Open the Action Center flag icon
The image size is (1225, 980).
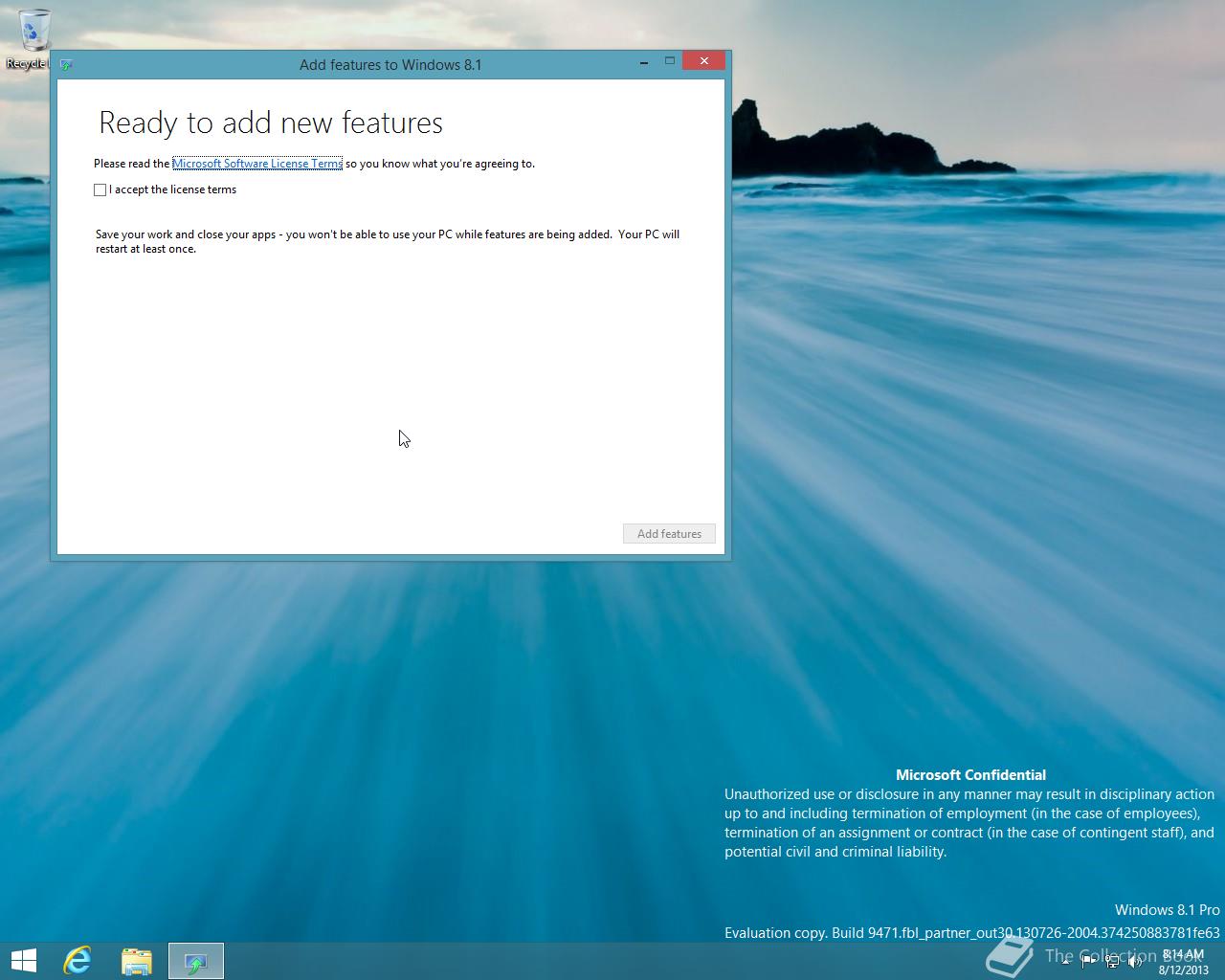click(1088, 962)
